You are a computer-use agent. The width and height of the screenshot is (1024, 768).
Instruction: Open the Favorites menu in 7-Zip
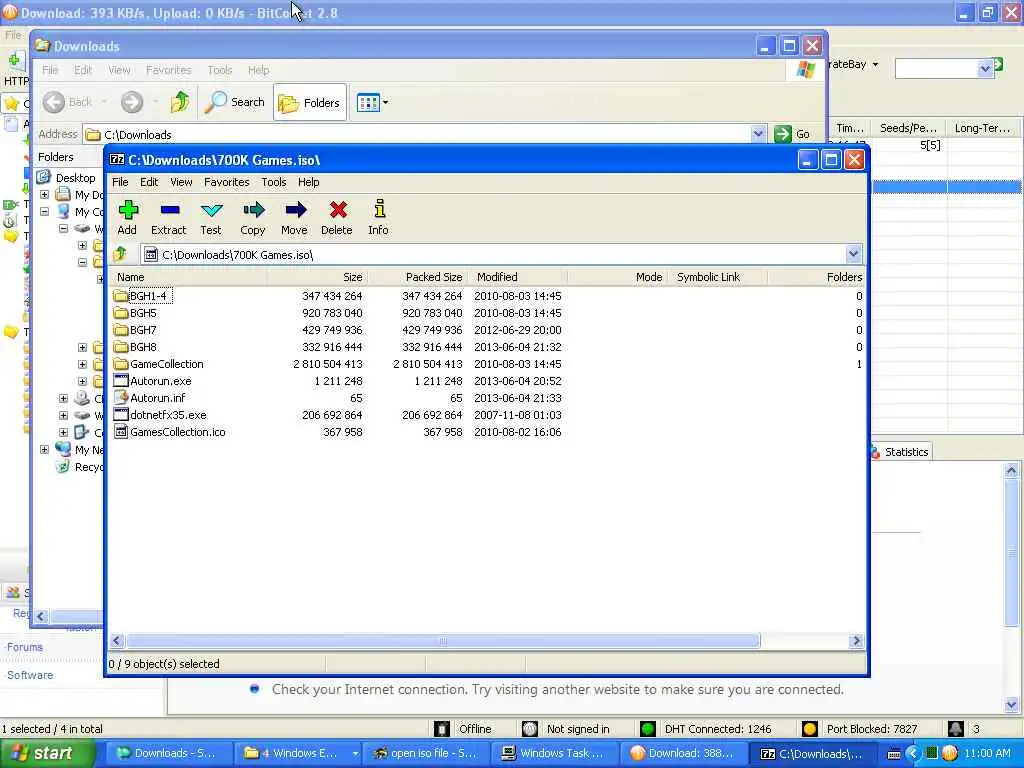pos(227,182)
